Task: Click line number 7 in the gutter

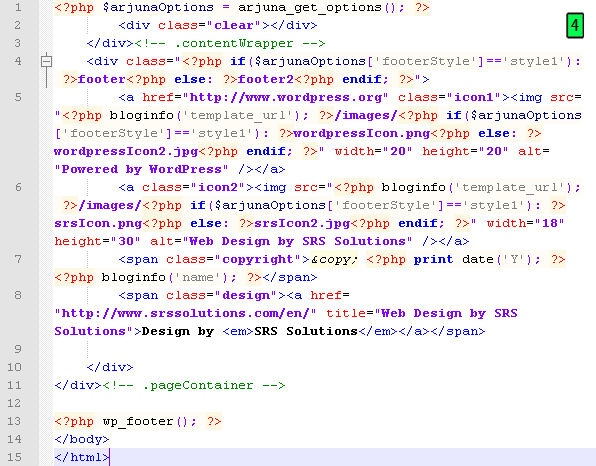Action: point(18,259)
